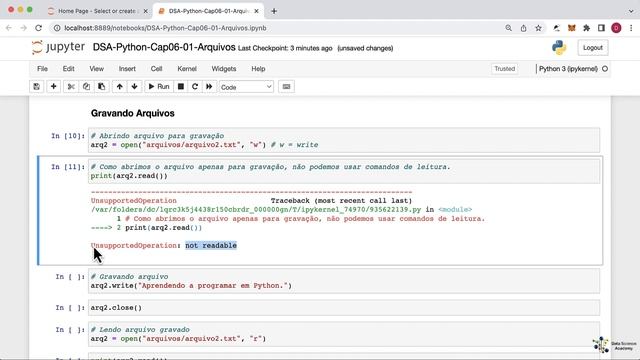Open the File menu
Viewport: 640px width, 360px height.
(42, 69)
